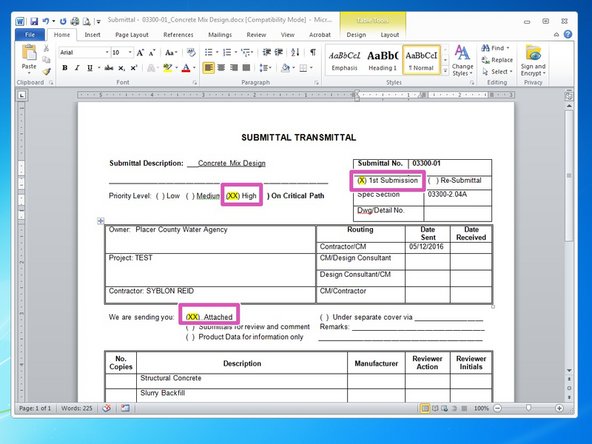Open the References tab

(178, 35)
